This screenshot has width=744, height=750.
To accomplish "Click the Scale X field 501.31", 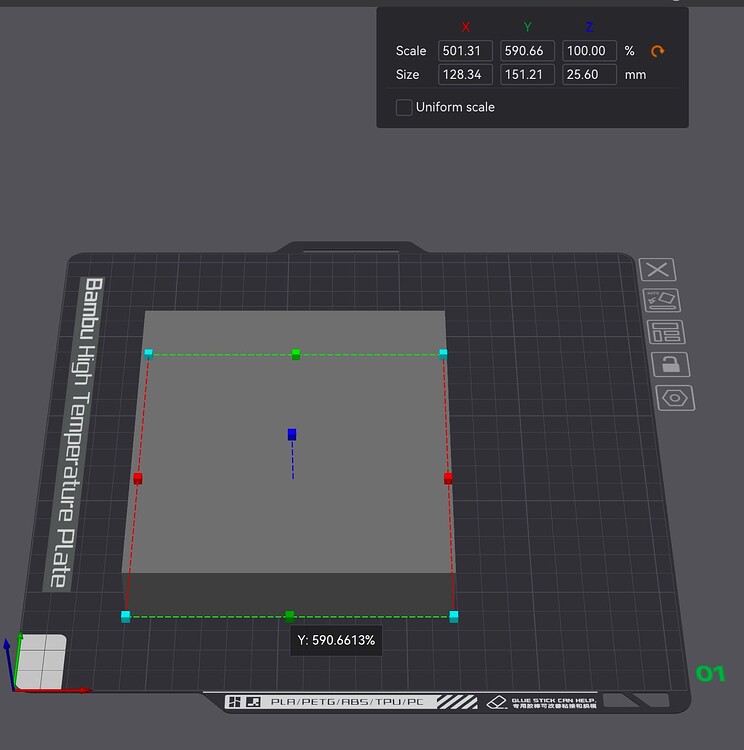I will click(465, 51).
